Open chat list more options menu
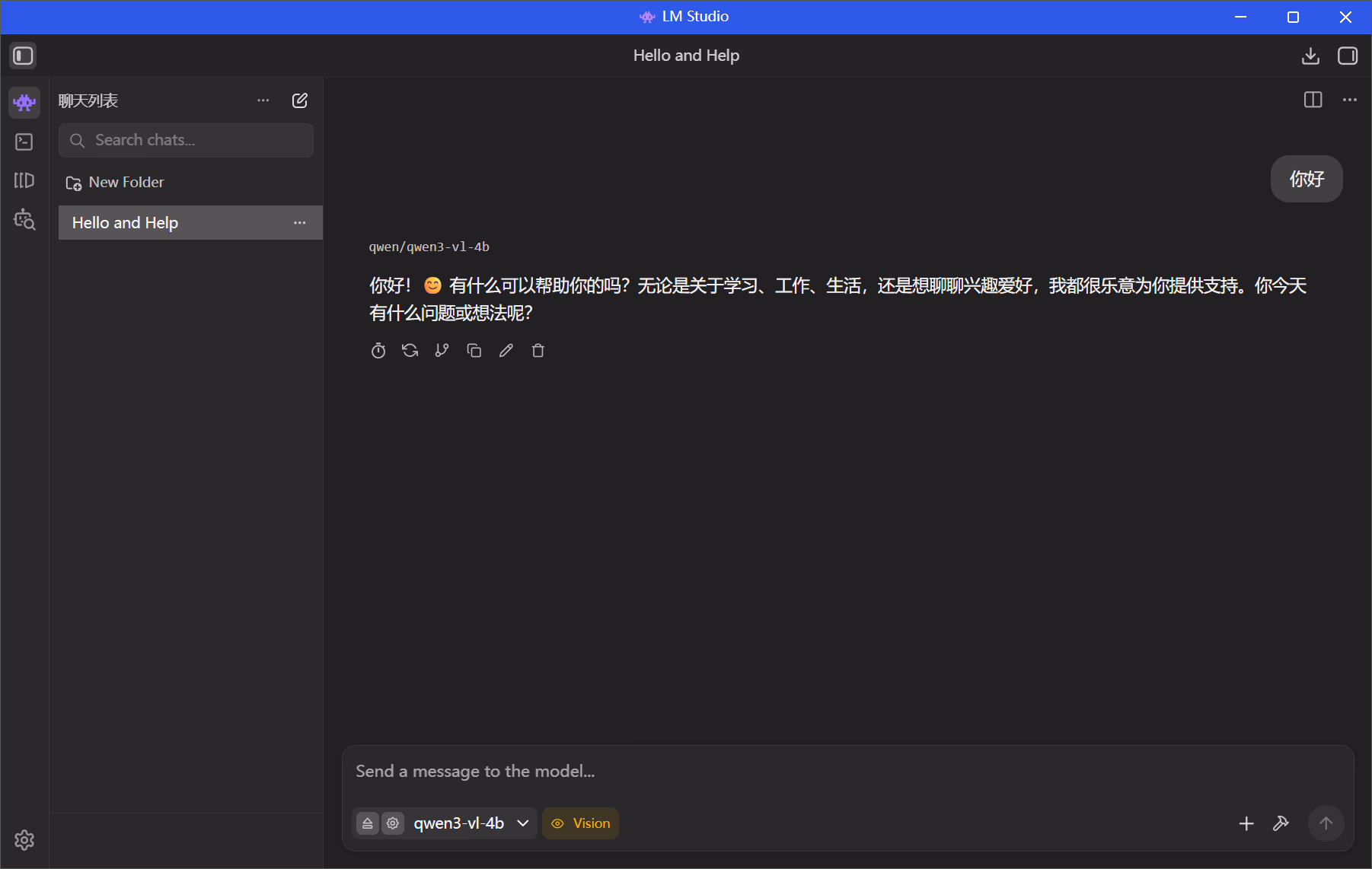 pos(263,100)
